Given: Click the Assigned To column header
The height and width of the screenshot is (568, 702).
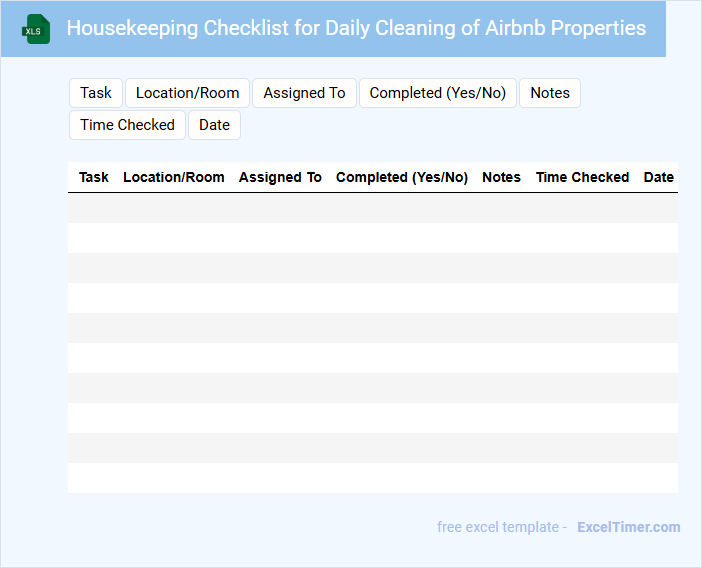Looking at the screenshot, I should pos(280,177).
